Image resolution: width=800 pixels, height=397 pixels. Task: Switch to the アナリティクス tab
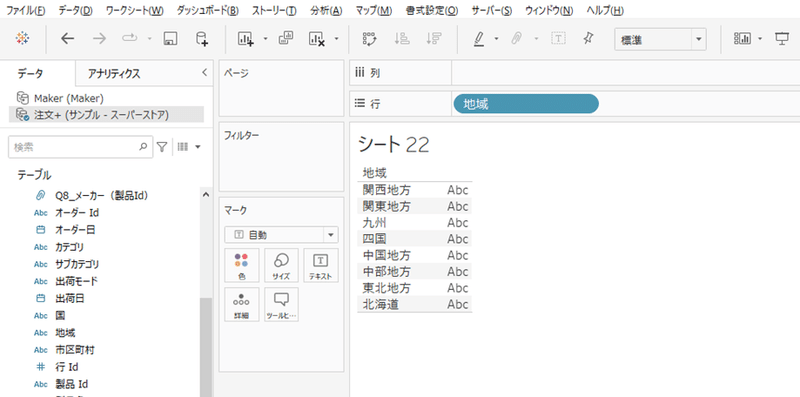tap(114, 73)
